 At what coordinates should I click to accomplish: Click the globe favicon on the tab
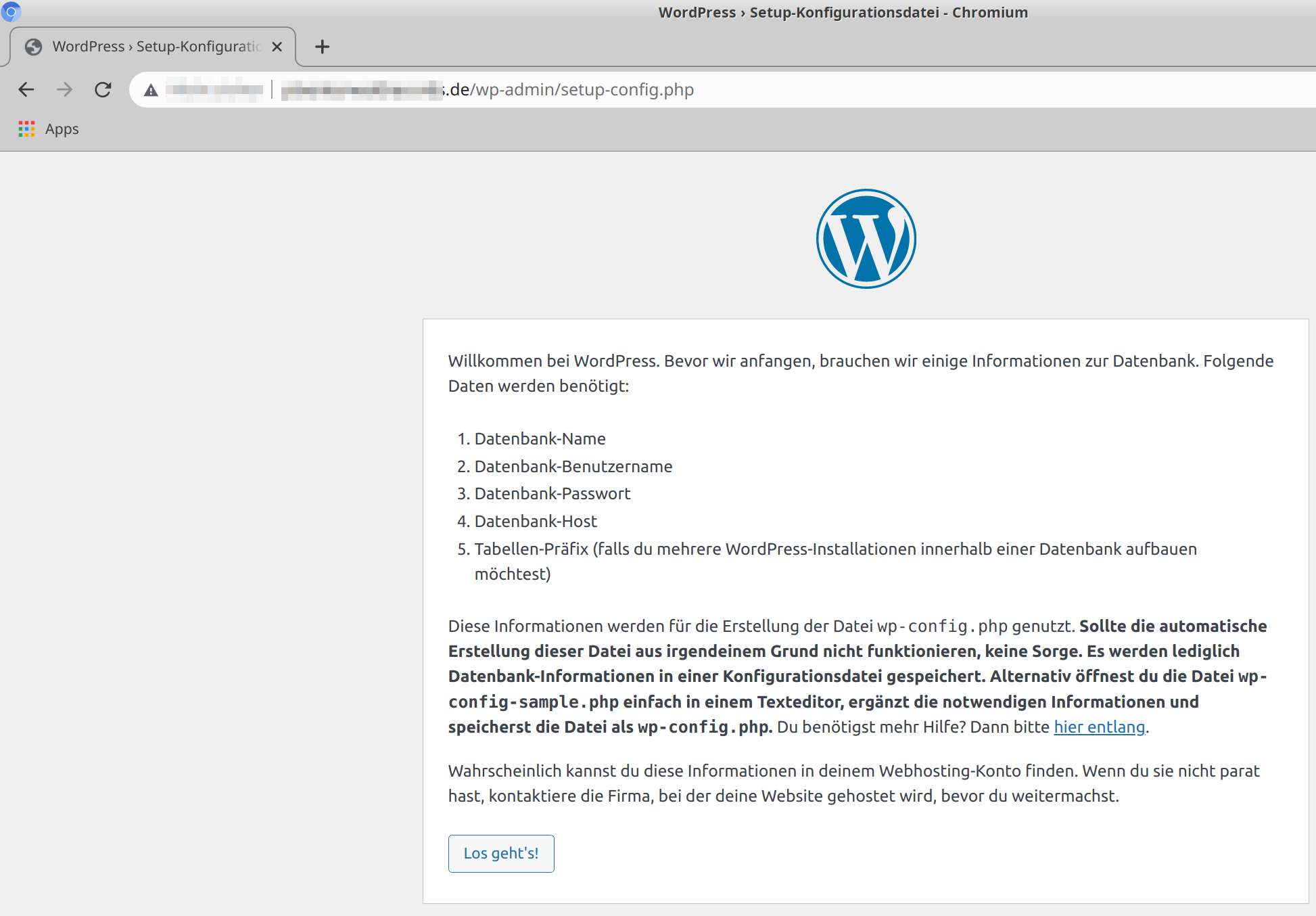pos(33,47)
